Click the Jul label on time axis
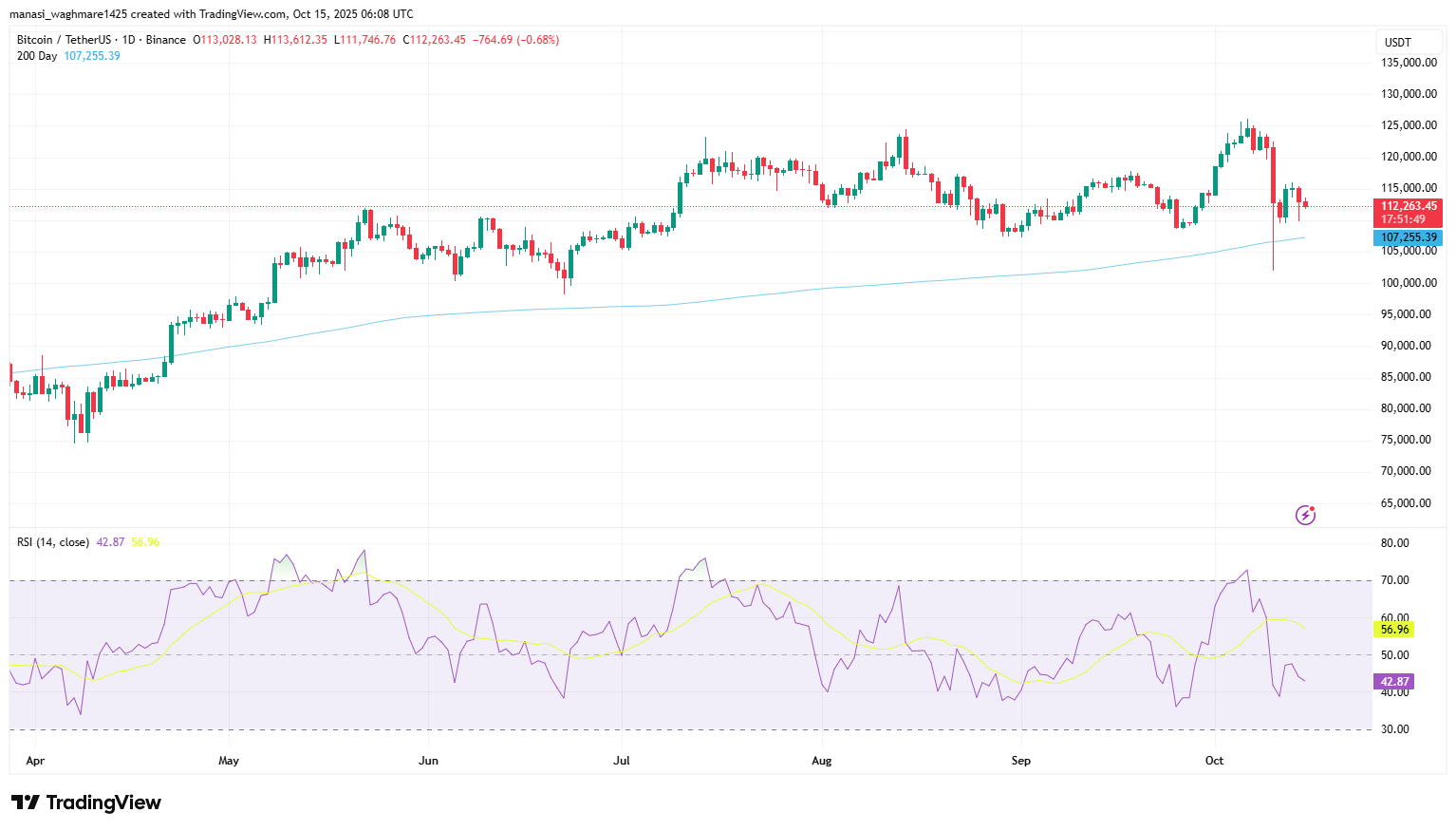This screenshot has width=1456, height=831. 622,761
